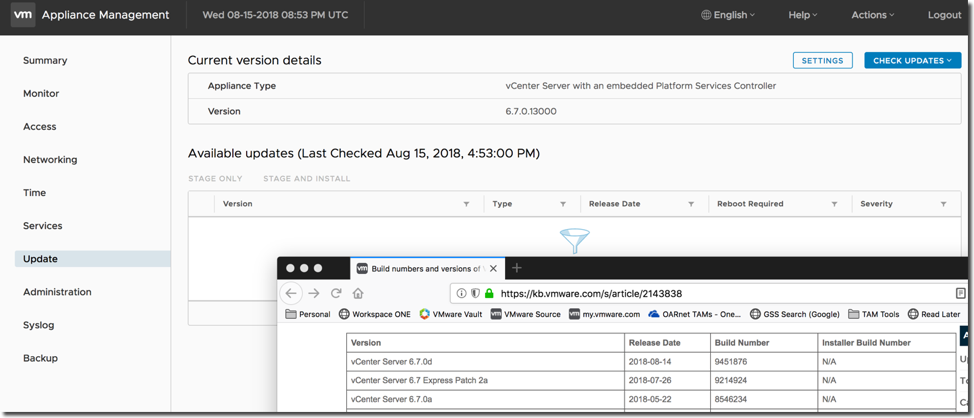Open the Workspace ONE bookmark
This screenshot has width=974, height=418.
pos(375,314)
